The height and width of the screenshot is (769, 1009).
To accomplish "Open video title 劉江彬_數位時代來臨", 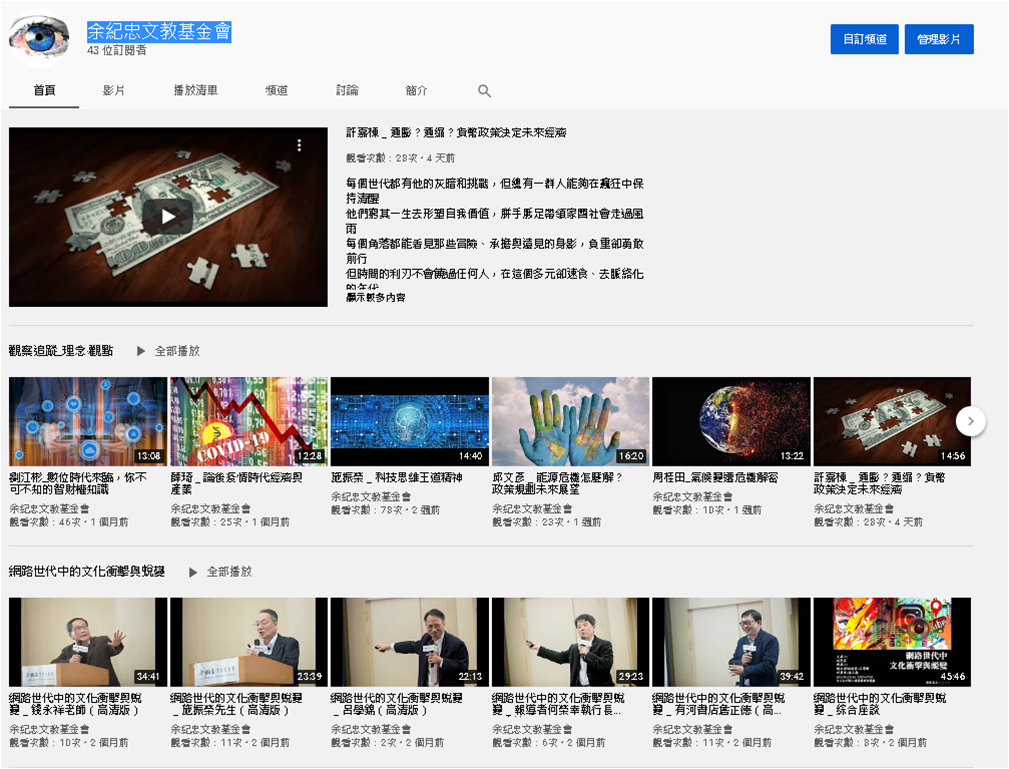I will click(x=78, y=483).
